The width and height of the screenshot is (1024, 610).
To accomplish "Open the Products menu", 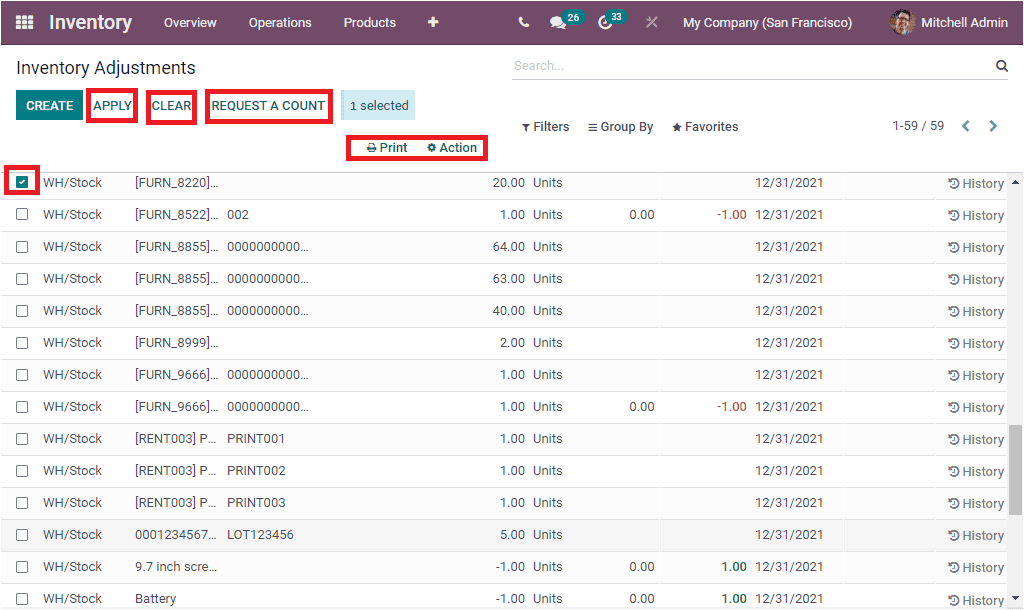I will (x=369, y=22).
